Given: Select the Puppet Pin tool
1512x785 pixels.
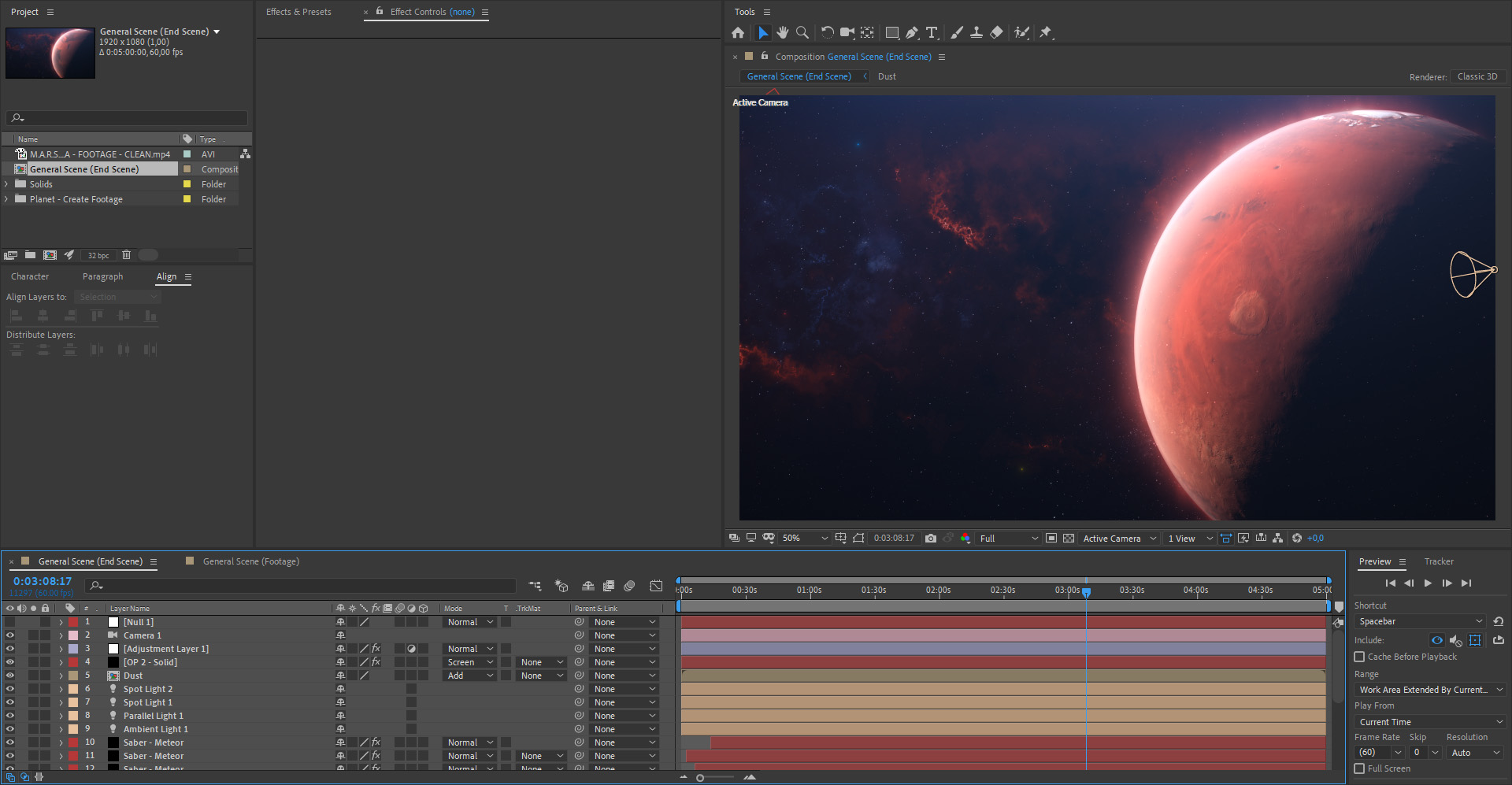Looking at the screenshot, I should pyautogui.click(x=1046, y=32).
